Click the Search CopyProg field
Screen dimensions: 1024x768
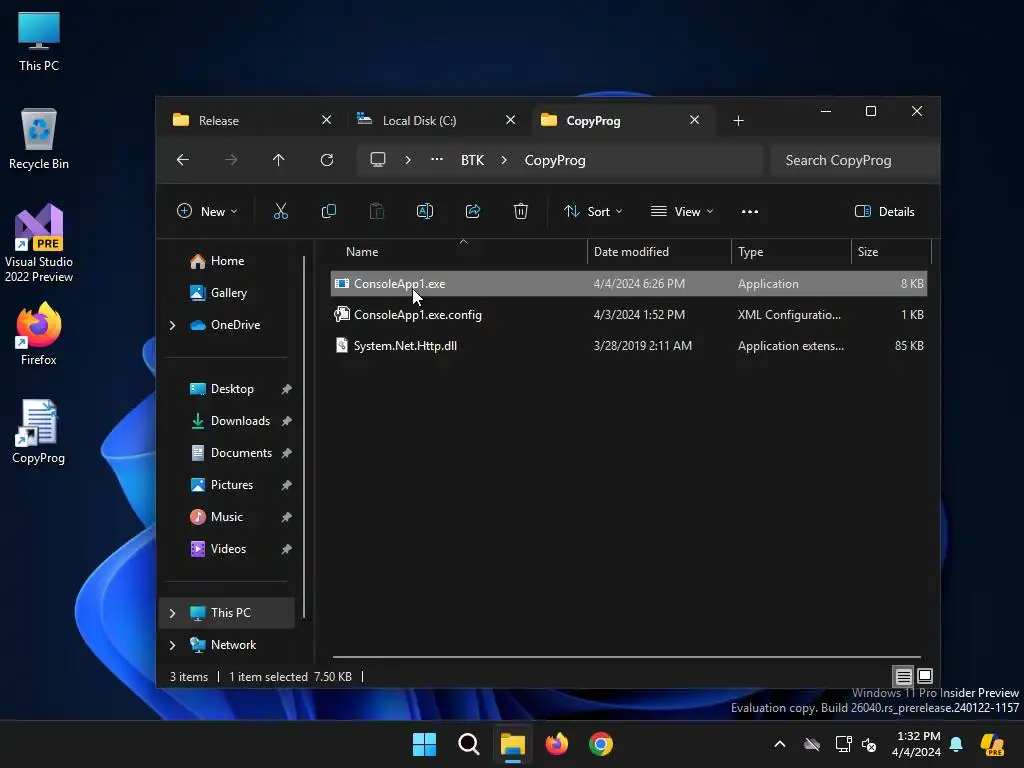coord(854,160)
